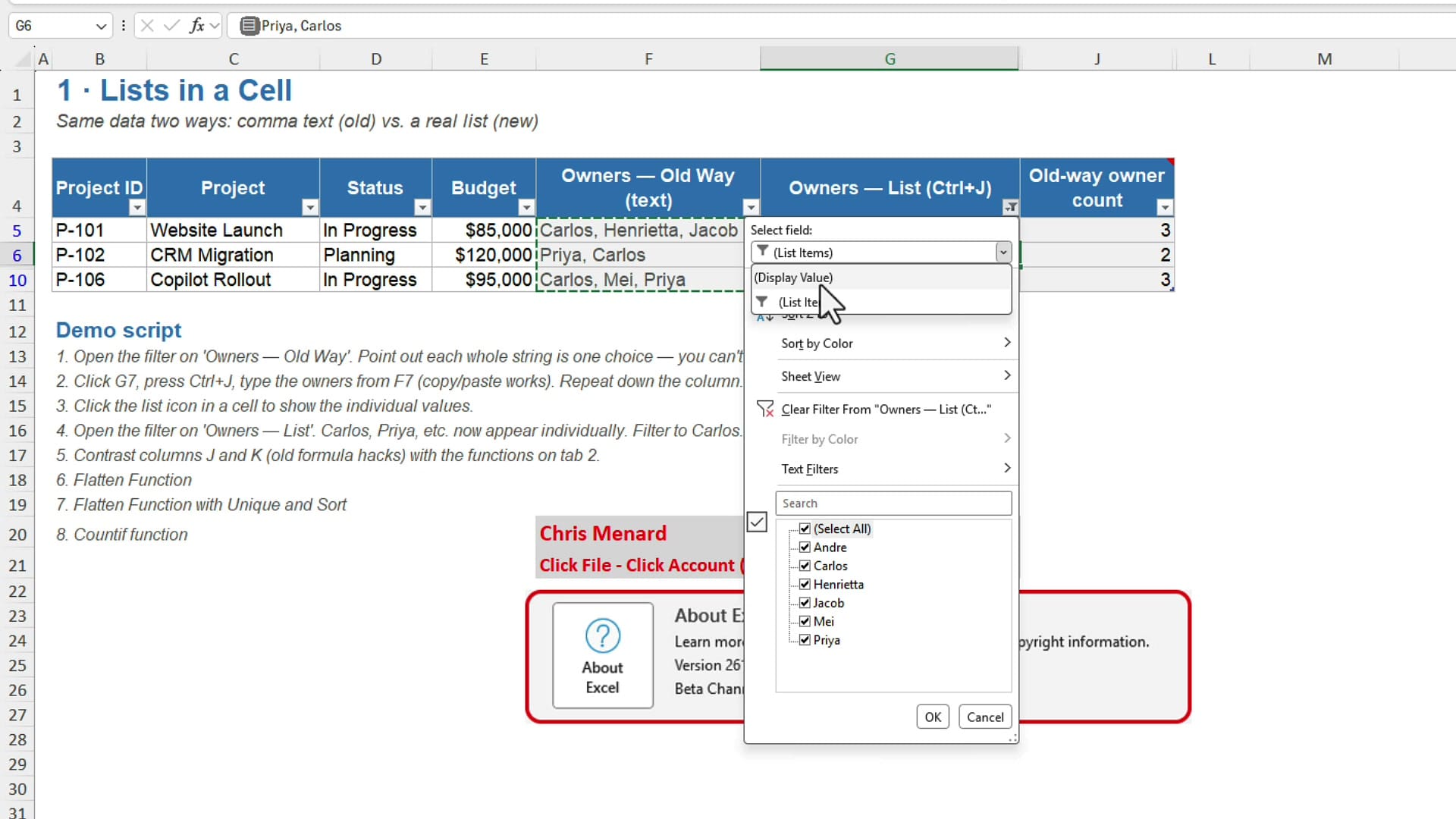The image size is (1456, 819).
Task: Collapse the Select field combo box
Action: pos(1003,253)
